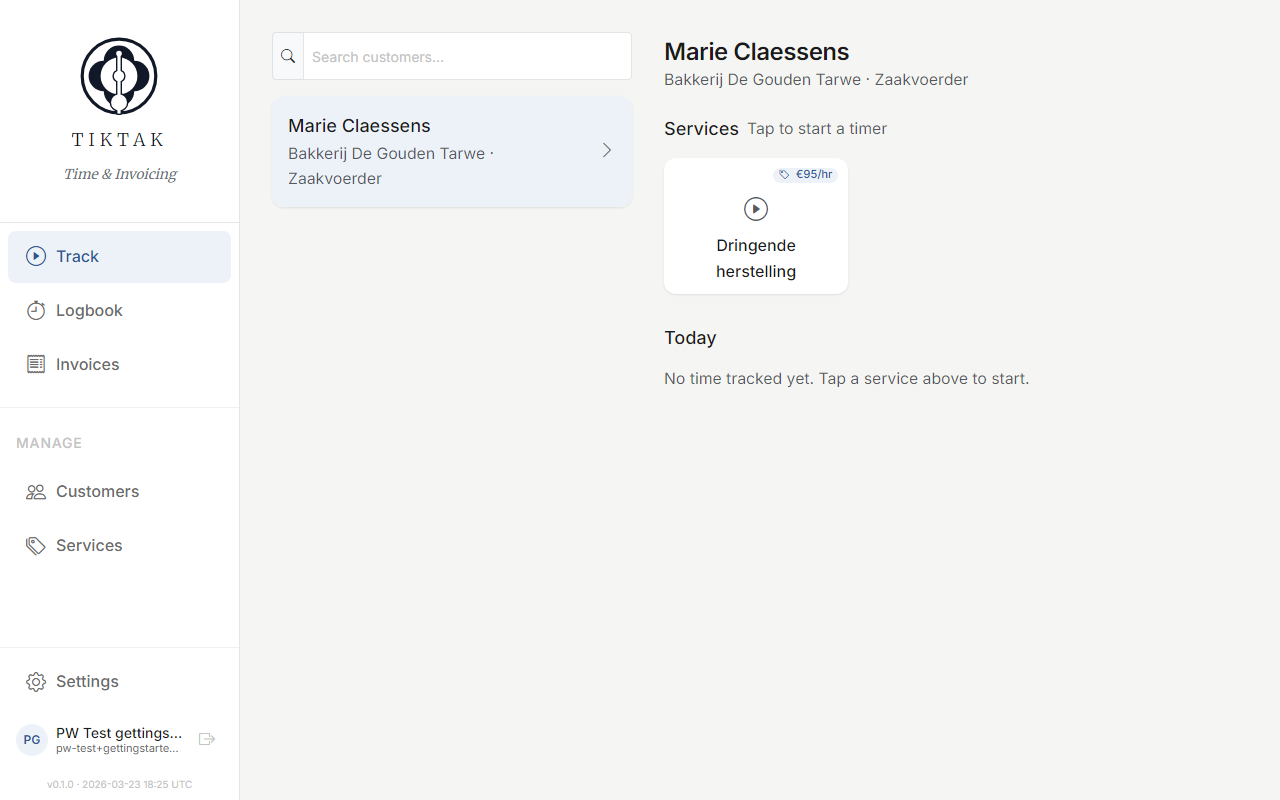Click the Services tag icon in the sidebar

36,545
